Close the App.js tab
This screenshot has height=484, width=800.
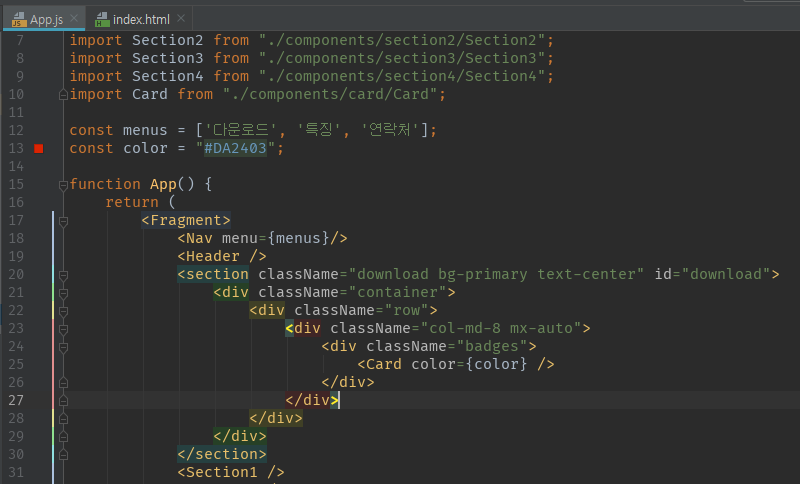coord(74,18)
